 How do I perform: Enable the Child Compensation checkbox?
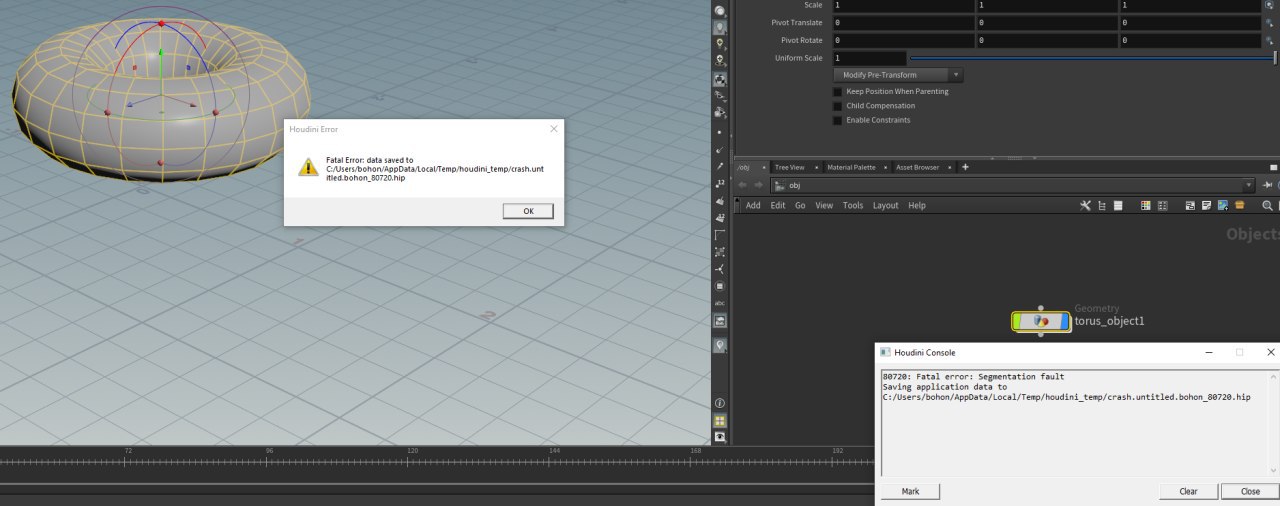pyautogui.click(x=837, y=106)
